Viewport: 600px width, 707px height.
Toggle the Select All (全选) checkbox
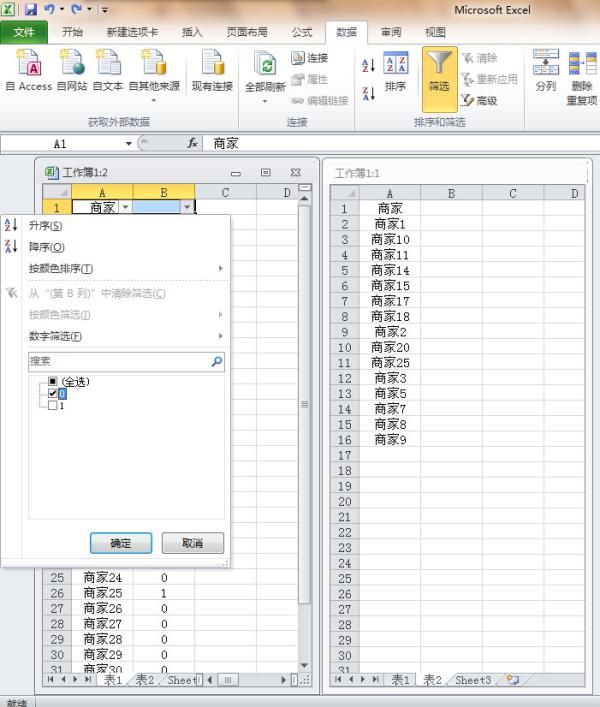52,381
